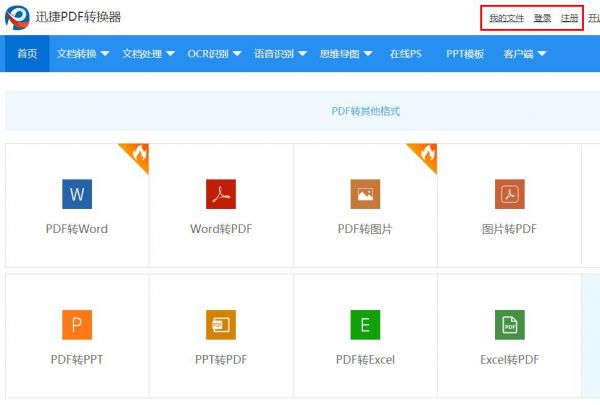Open the PDF转Excel green E icon
This screenshot has height=405, width=600.
[x=365, y=325]
